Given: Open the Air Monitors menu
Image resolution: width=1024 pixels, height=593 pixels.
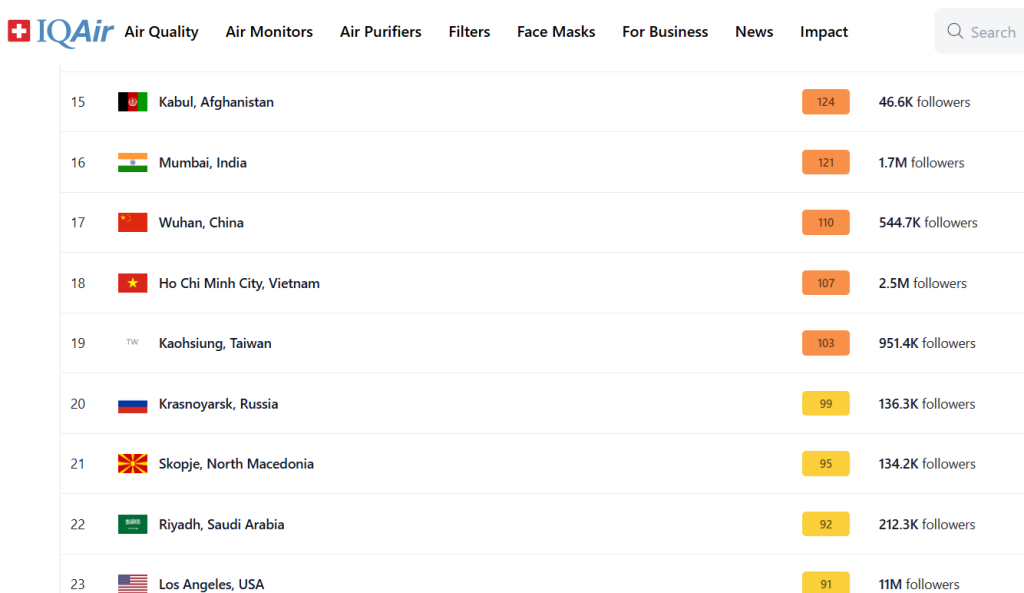Looking at the screenshot, I should coord(269,32).
